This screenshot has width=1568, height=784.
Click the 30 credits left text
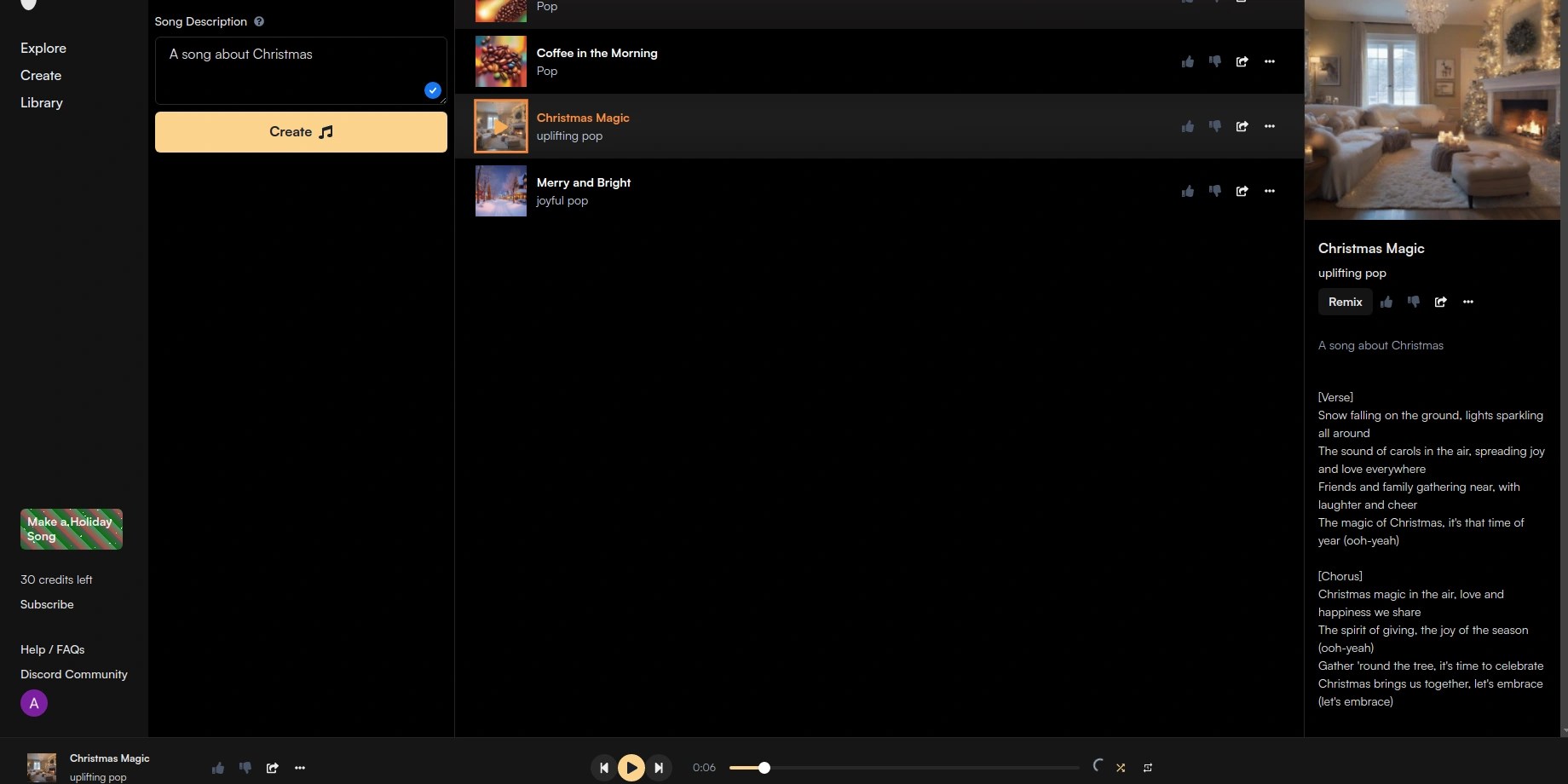[56, 579]
